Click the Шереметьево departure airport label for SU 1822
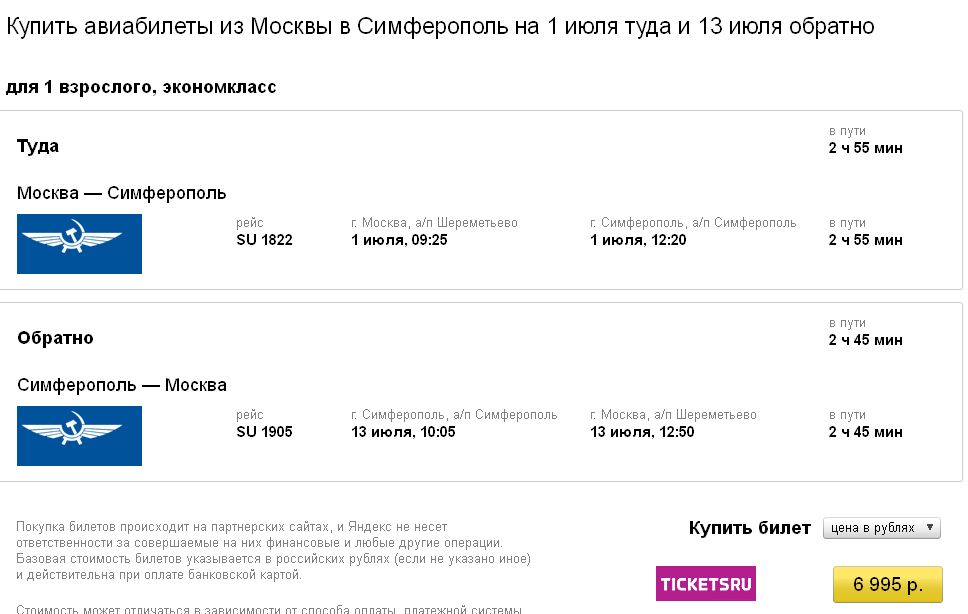968x614 pixels. (434, 222)
